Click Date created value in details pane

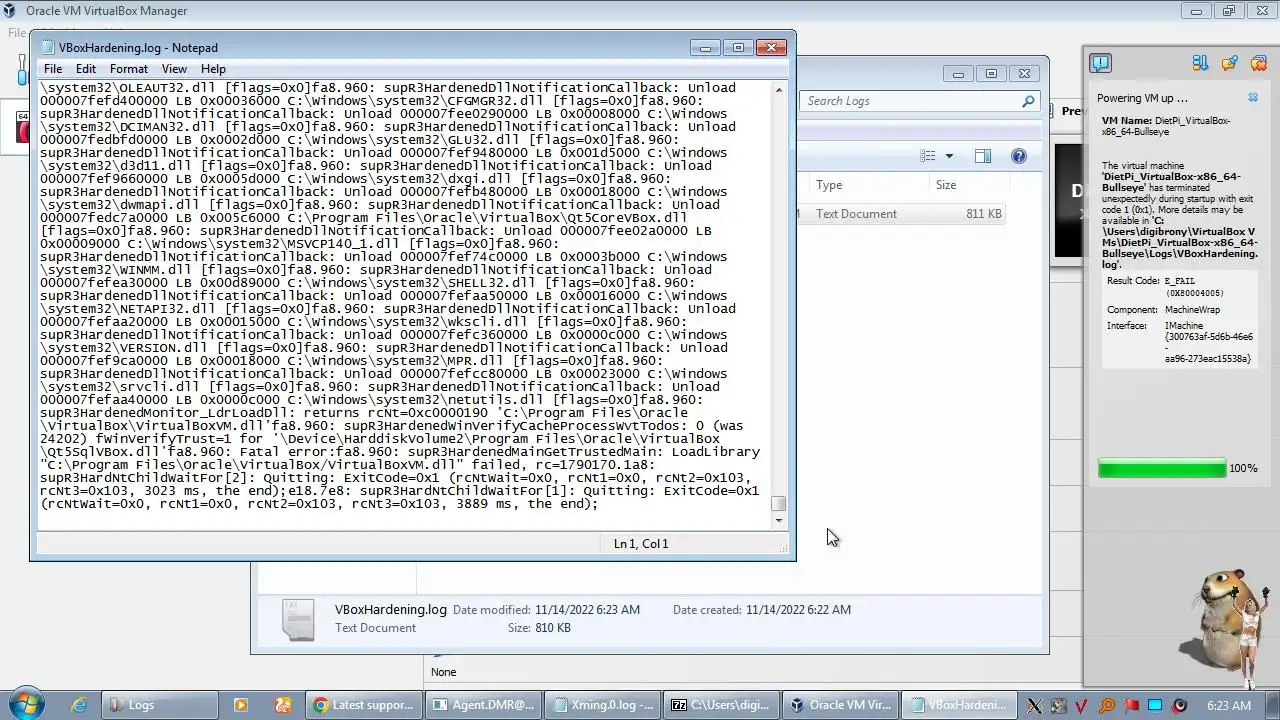pyautogui.click(x=798, y=610)
